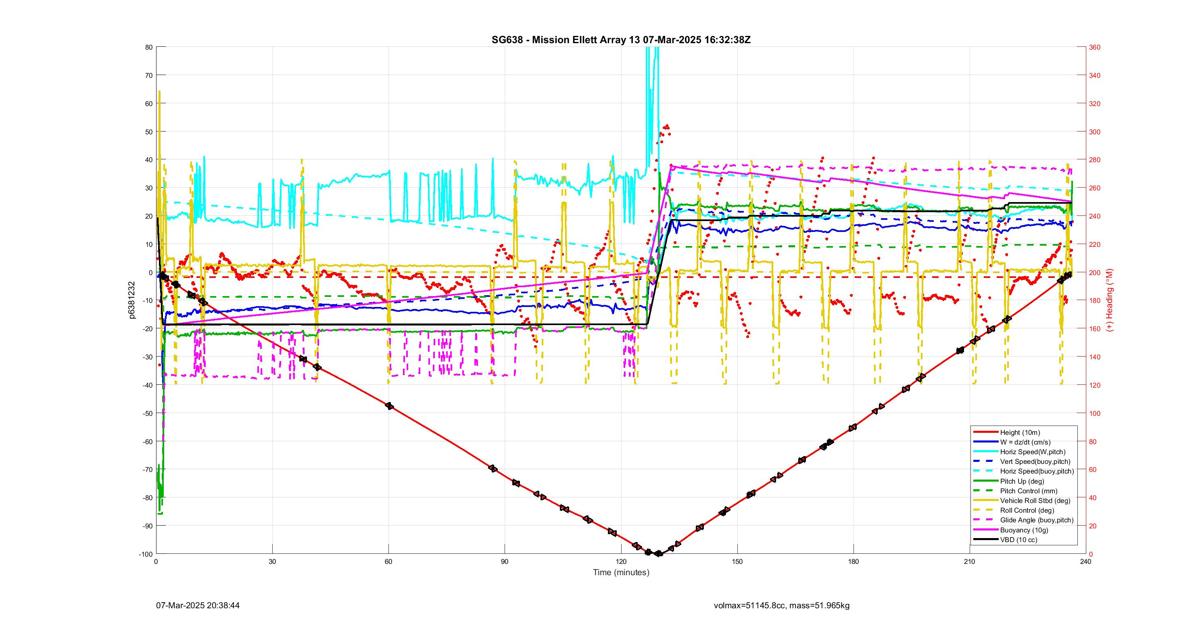Click the 'volmax=51145.8cc, mass=51.965kg' footer text

pos(781,605)
